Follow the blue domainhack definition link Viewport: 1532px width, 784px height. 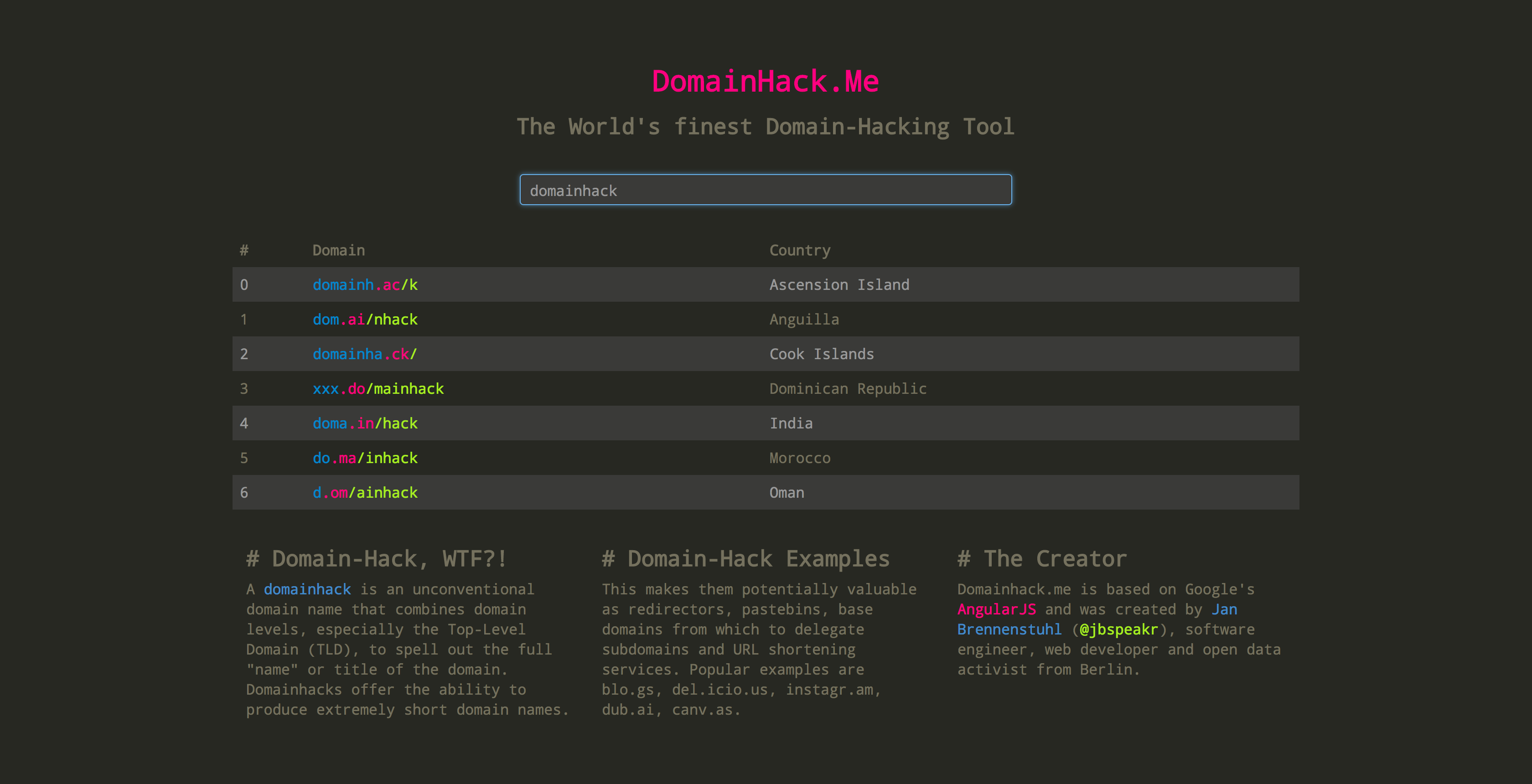pyautogui.click(x=307, y=589)
